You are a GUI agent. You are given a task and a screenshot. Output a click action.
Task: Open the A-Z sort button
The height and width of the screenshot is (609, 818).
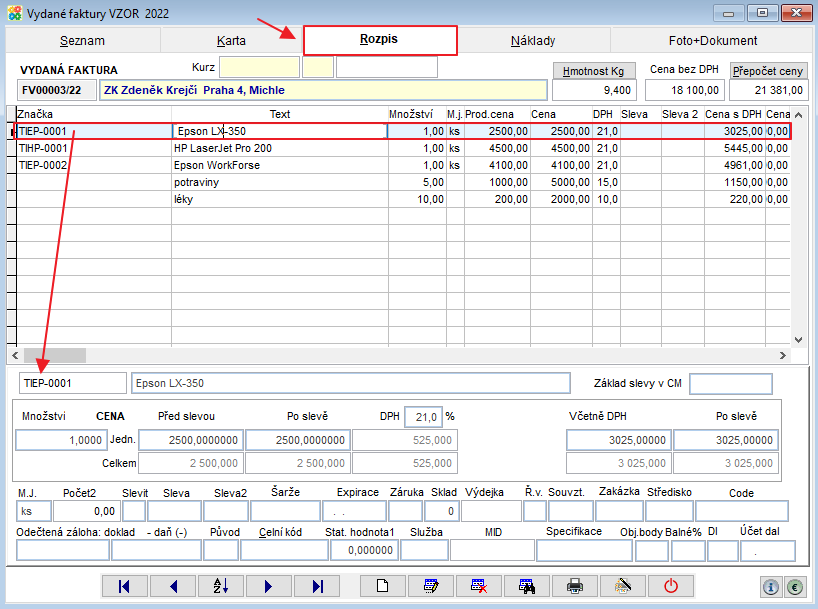(221, 586)
